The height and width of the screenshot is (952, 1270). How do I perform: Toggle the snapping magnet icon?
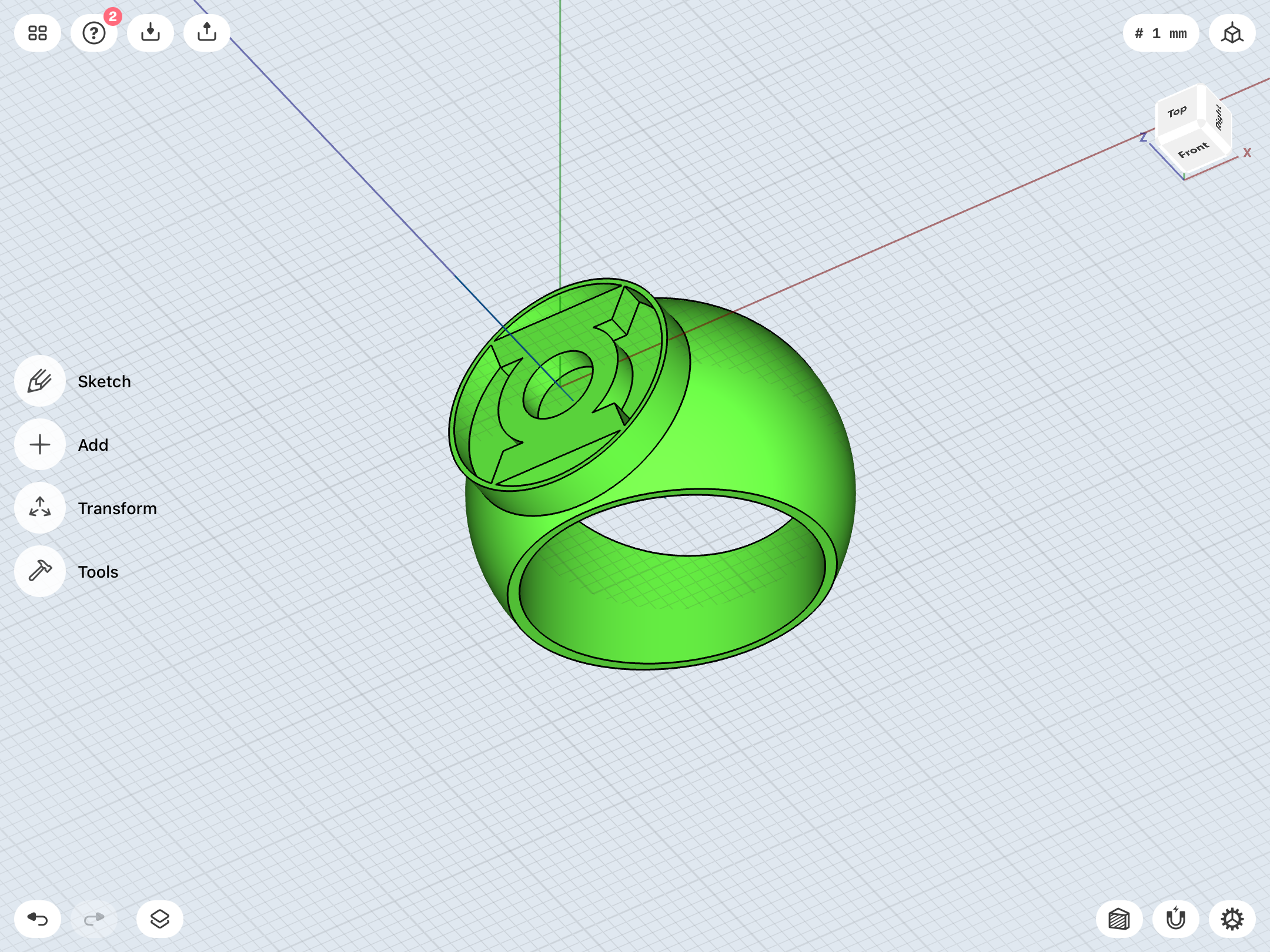click(1176, 919)
